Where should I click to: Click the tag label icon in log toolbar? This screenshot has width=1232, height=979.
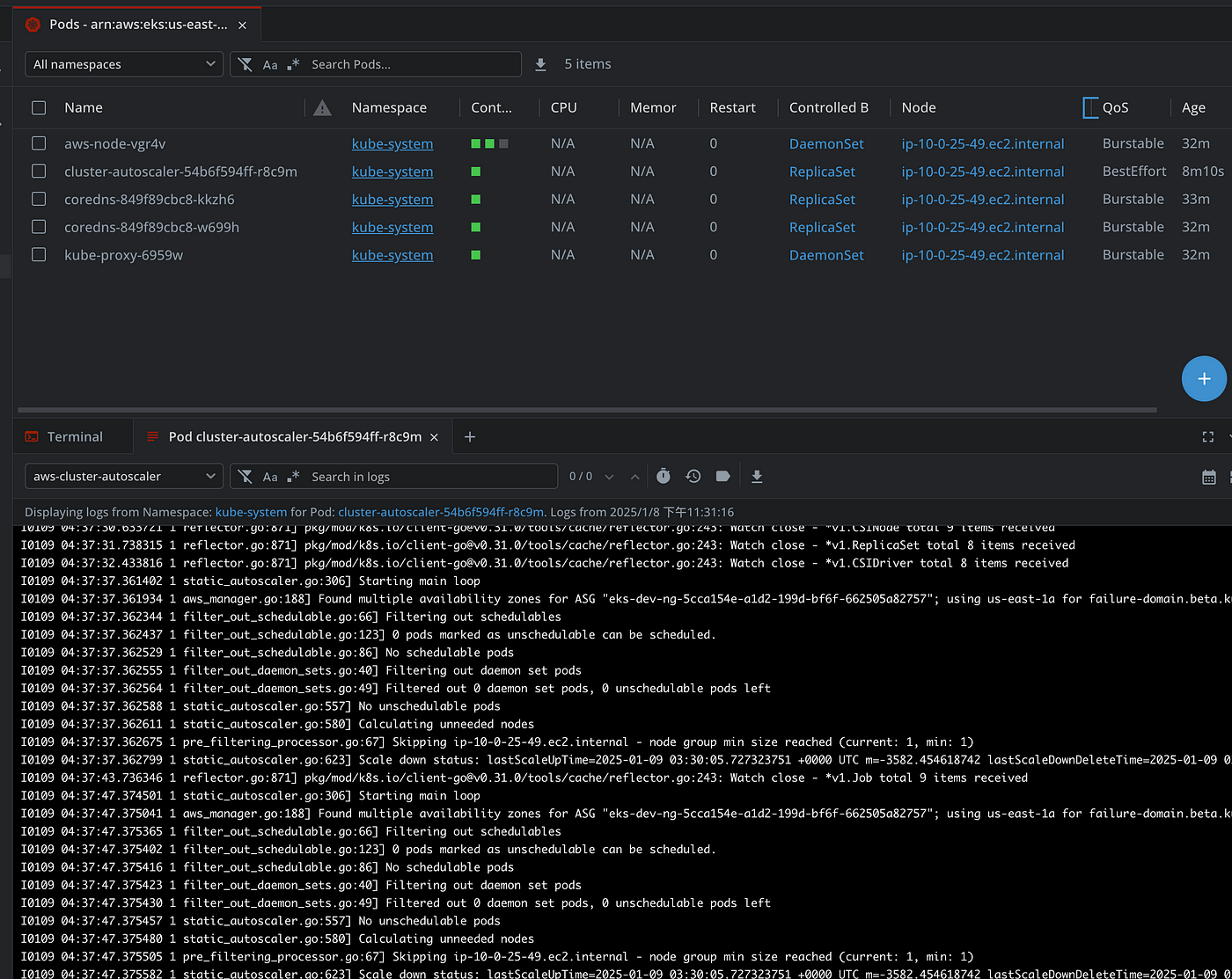(723, 476)
